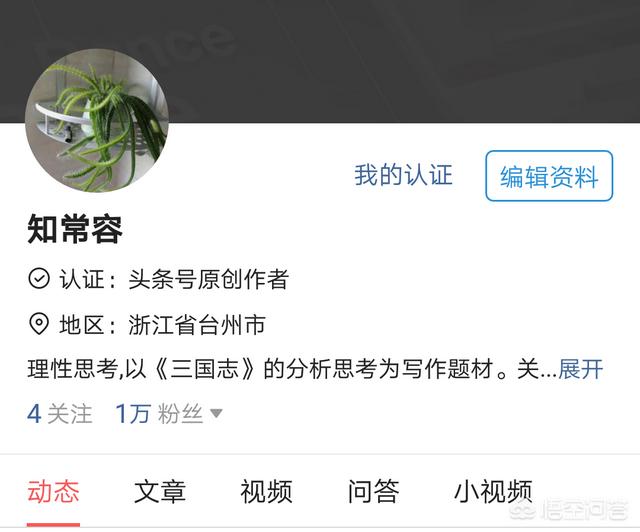
Task: Click the verification checkmark icon
Action: (39, 279)
